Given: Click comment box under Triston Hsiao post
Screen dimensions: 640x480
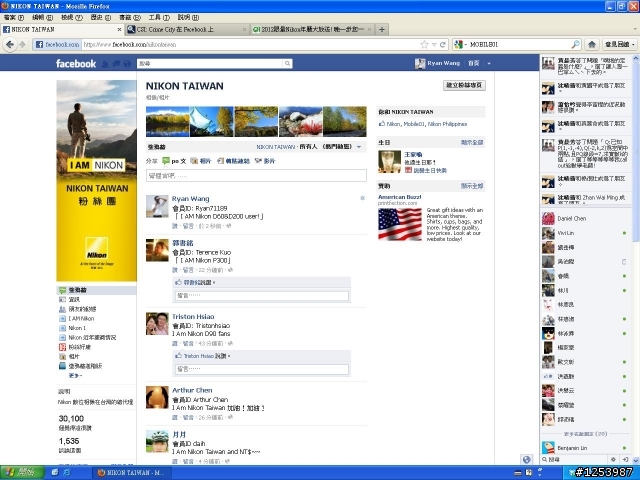Looking at the screenshot, I should (x=262, y=369).
